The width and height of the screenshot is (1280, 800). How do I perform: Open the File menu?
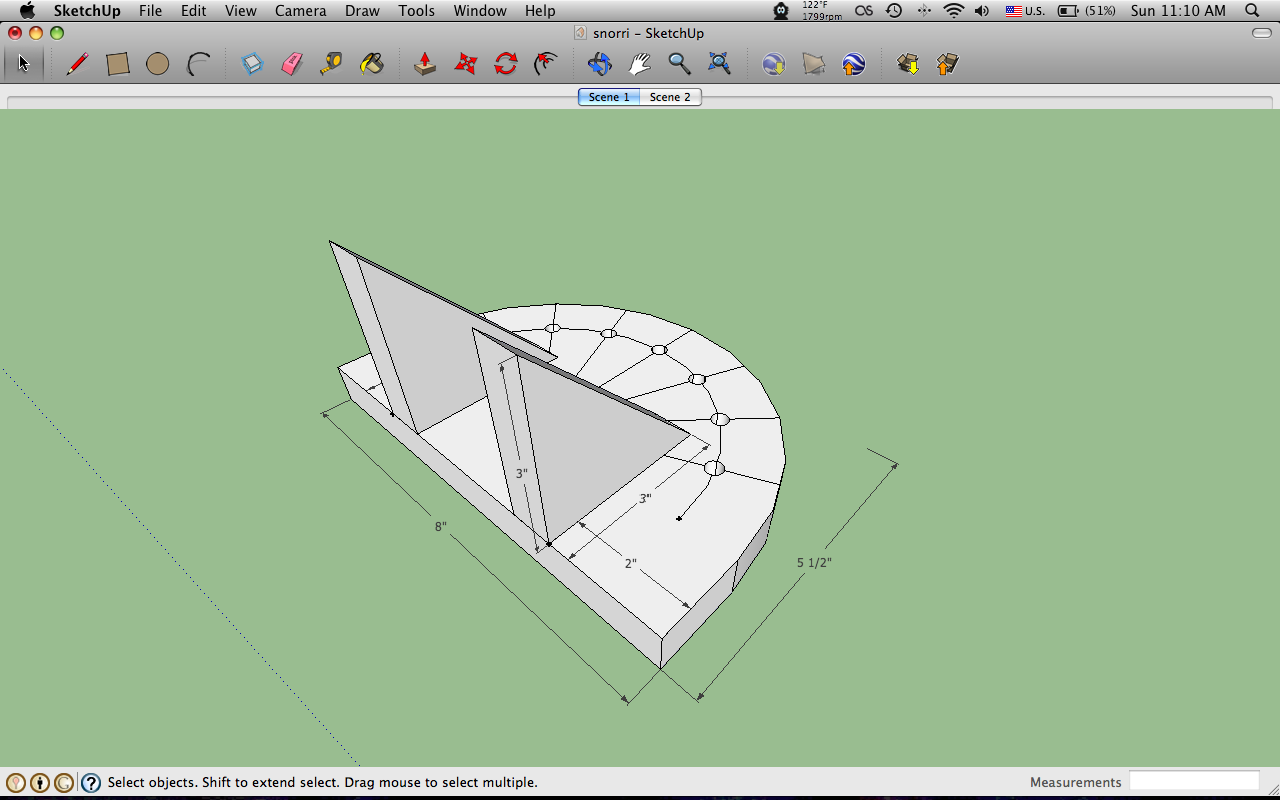150,11
